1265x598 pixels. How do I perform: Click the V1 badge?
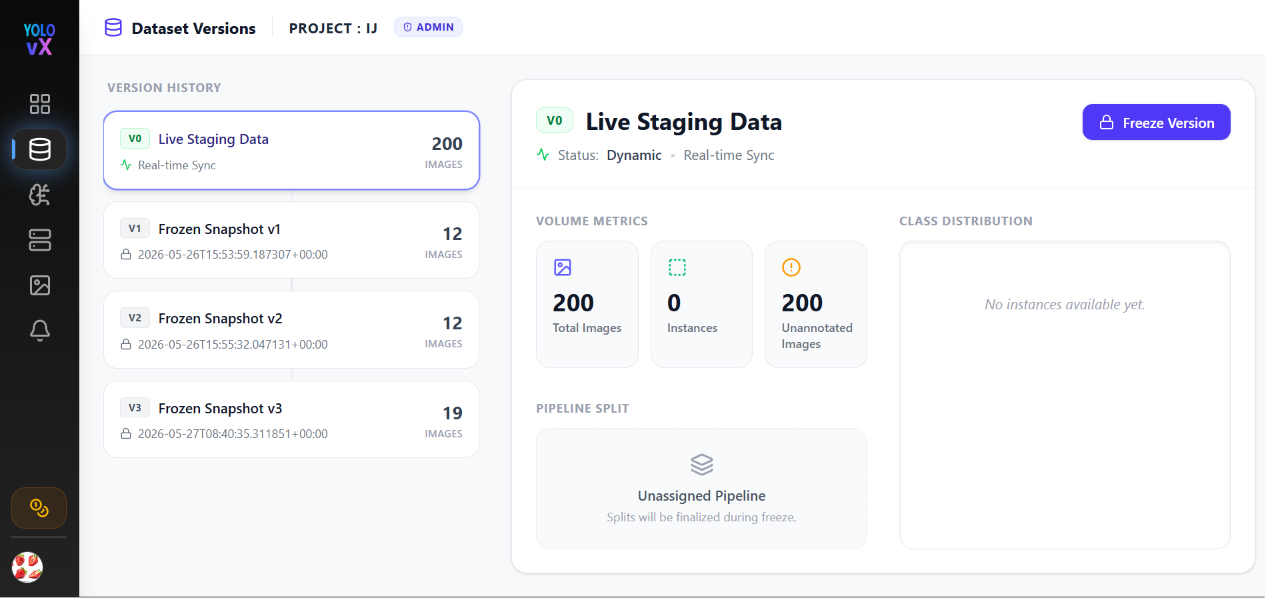pyautogui.click(x=135, y=228)
